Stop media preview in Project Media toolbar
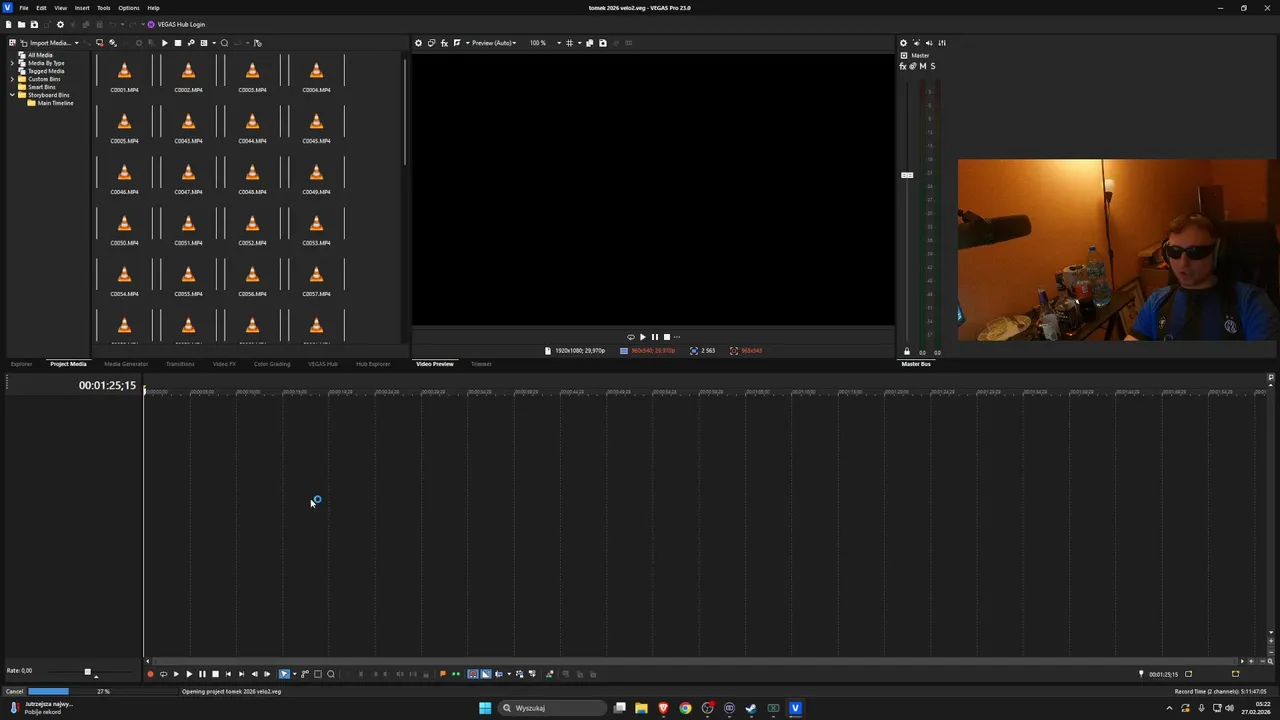This screenshot has width=1280, height=720. (x=178, y=43)
